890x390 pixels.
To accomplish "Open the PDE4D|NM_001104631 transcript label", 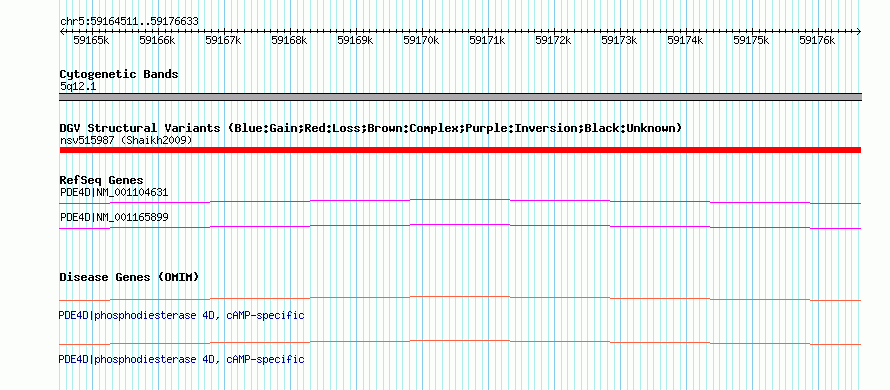I will point(114,192).
